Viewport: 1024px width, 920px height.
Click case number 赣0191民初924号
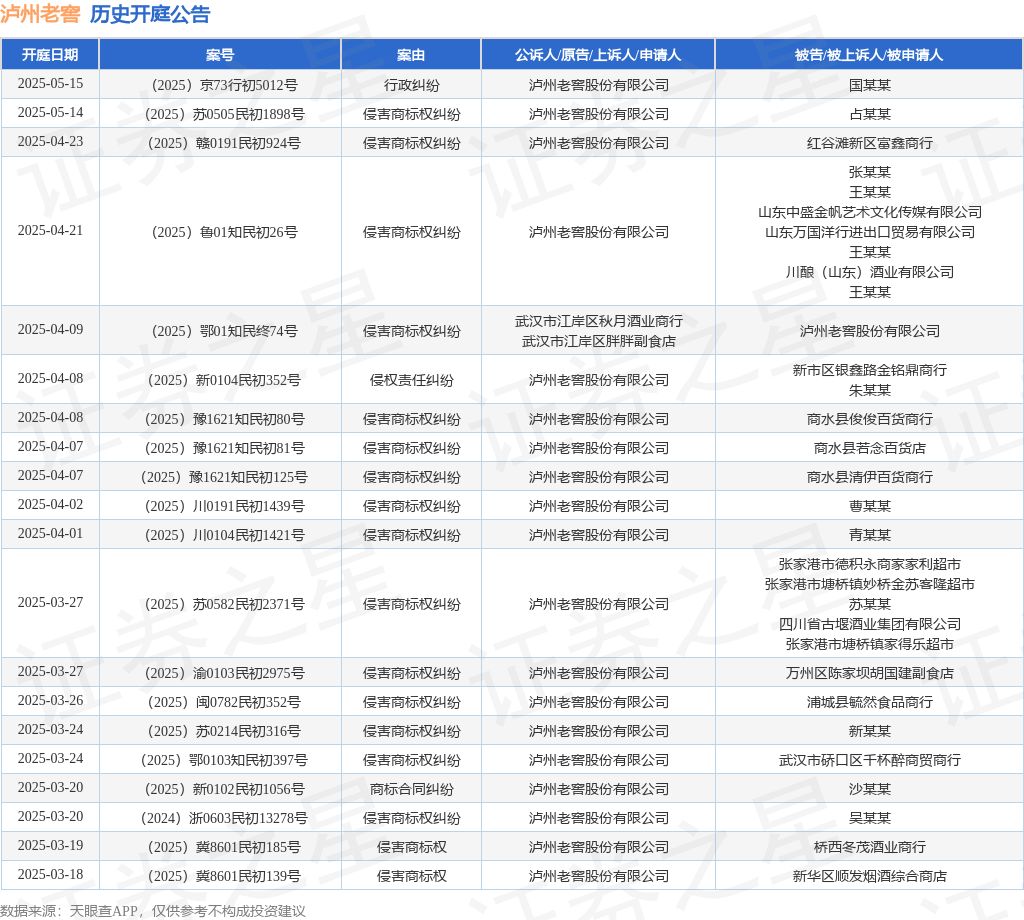click(x=224, y=144)
